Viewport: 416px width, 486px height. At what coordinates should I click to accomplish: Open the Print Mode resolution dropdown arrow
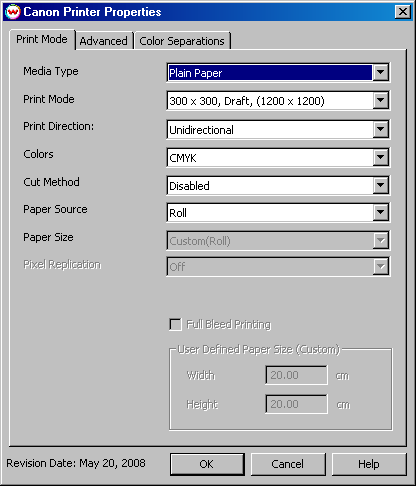pyautogui.click(x=380, y=101)
